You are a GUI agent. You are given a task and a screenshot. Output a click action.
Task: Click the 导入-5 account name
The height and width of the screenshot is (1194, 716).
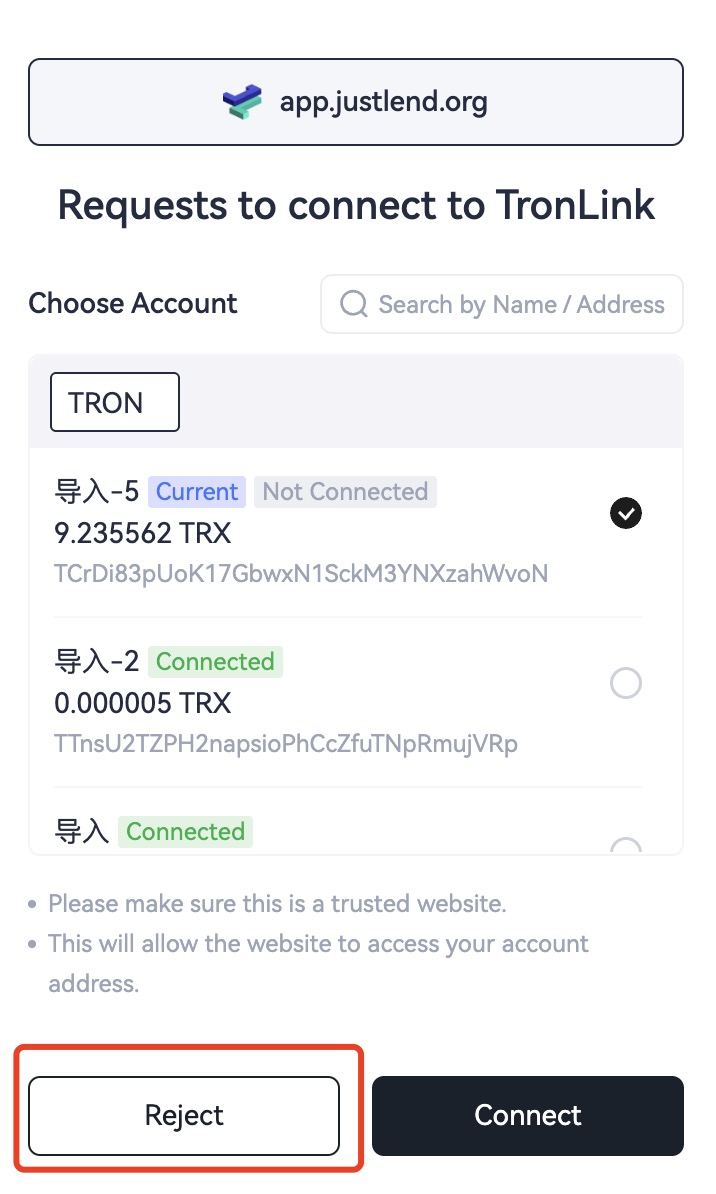(x=96, y=492)
